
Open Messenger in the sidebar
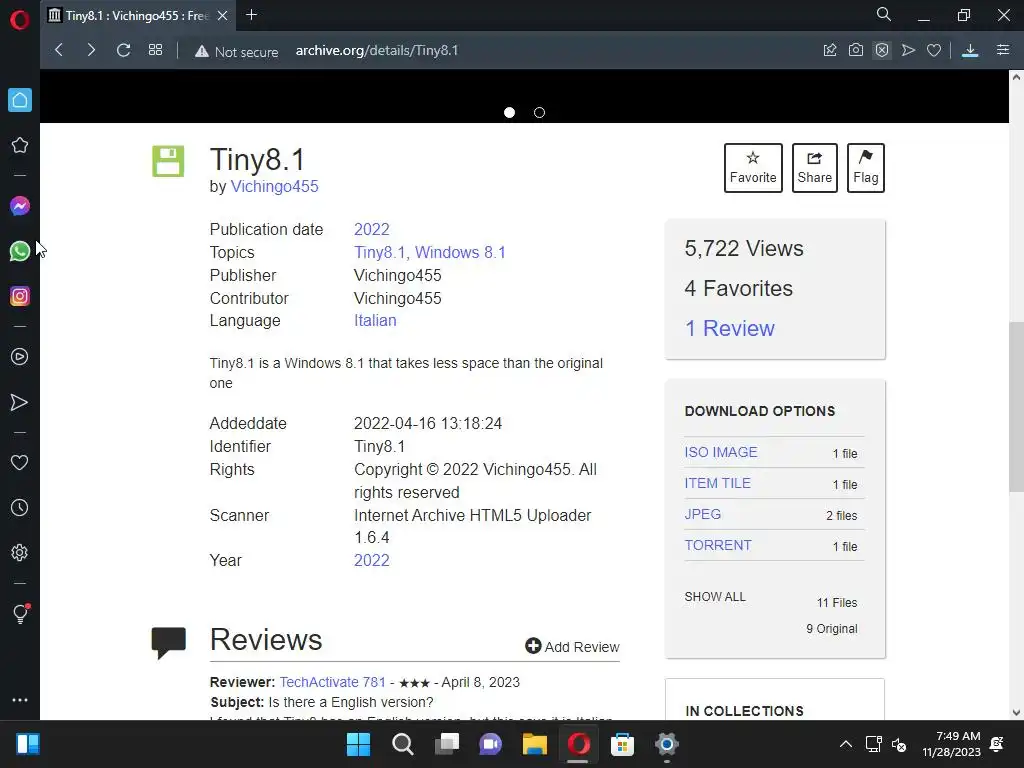click(x=20, y=206)
